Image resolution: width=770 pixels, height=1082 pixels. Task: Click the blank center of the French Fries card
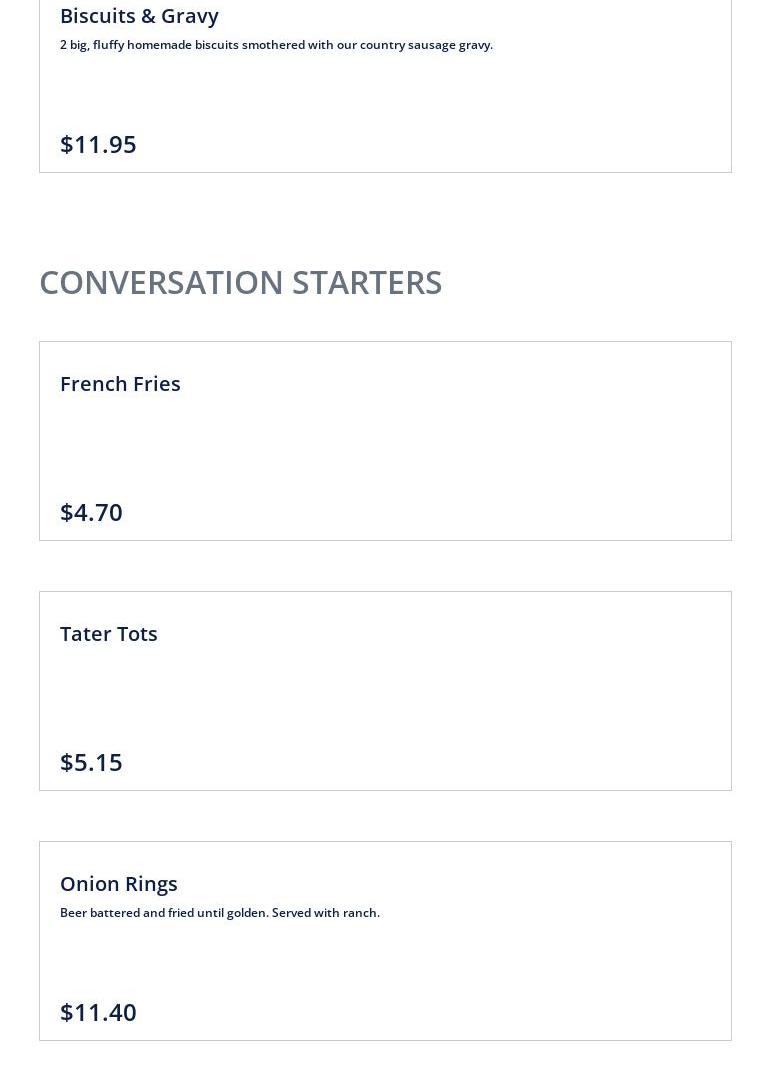point(385,445)
